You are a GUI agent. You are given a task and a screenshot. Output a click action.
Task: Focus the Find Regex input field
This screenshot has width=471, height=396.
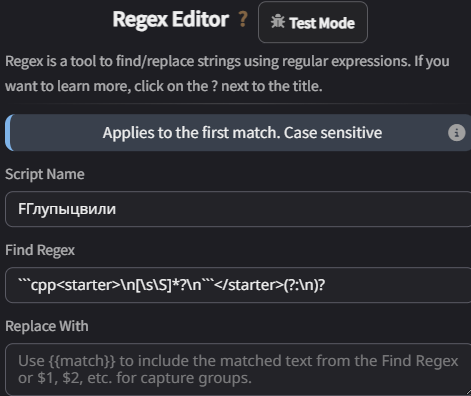pos(238,285)
